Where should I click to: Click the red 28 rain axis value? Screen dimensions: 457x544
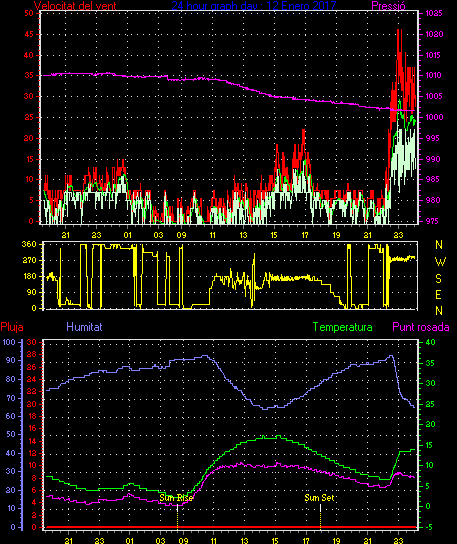pyautogui.click(x=32, y=355)
